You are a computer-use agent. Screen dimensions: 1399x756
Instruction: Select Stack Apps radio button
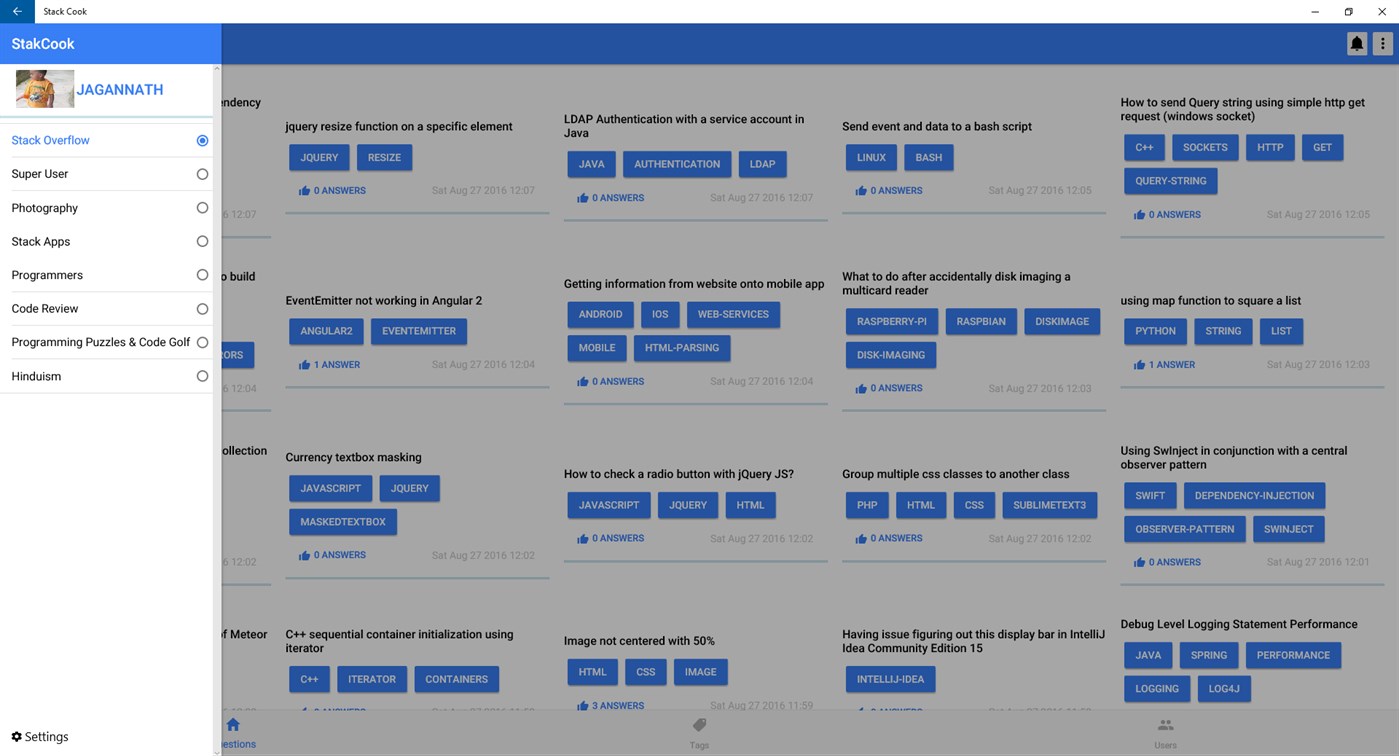(202, 241)
